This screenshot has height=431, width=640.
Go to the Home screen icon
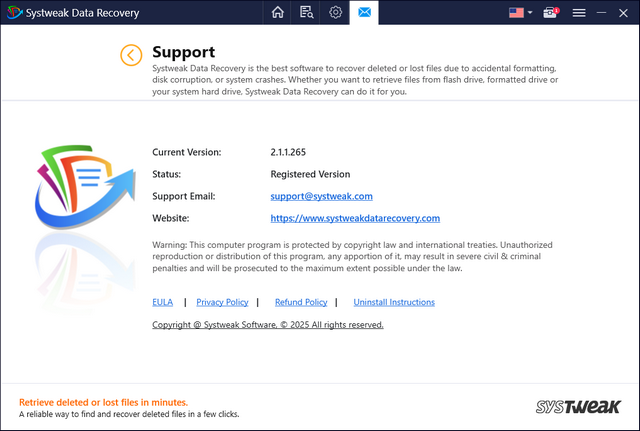click(x=278, y=13)
